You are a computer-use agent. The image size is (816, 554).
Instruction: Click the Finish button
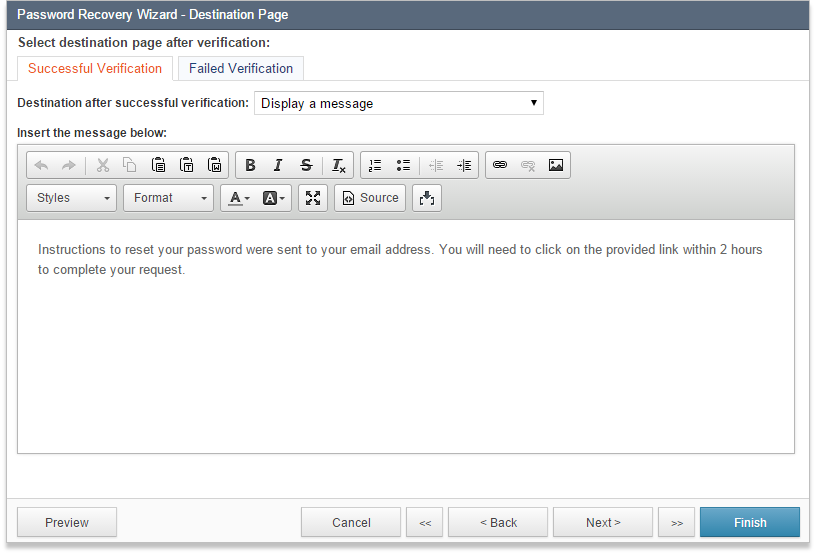(x=750, y=522)
